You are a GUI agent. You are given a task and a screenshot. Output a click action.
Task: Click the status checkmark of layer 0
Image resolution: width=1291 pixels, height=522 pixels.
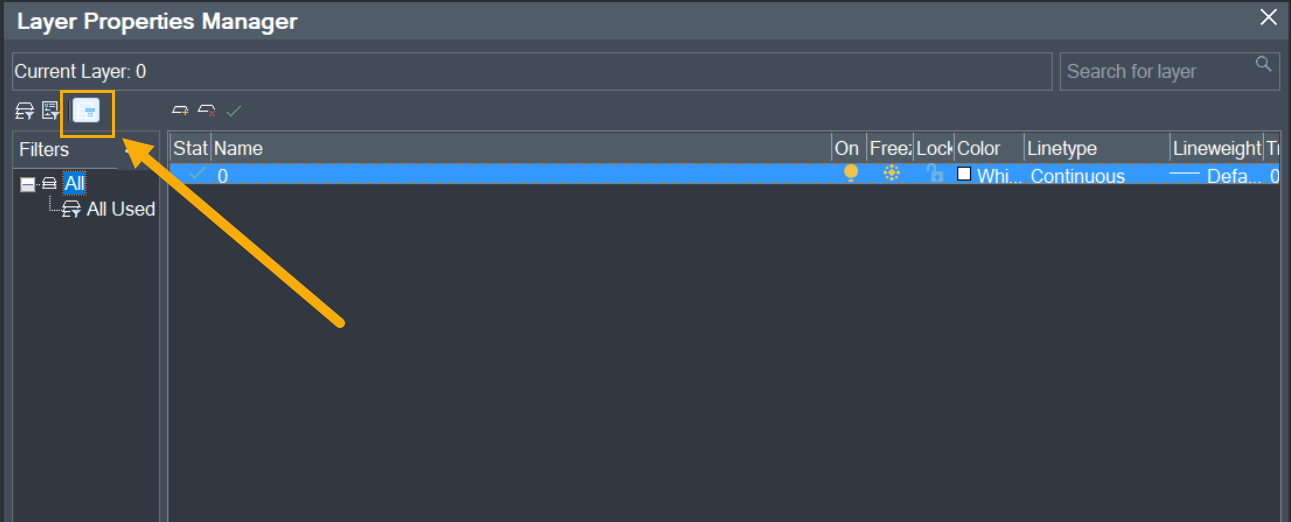[x=197, y=173]
